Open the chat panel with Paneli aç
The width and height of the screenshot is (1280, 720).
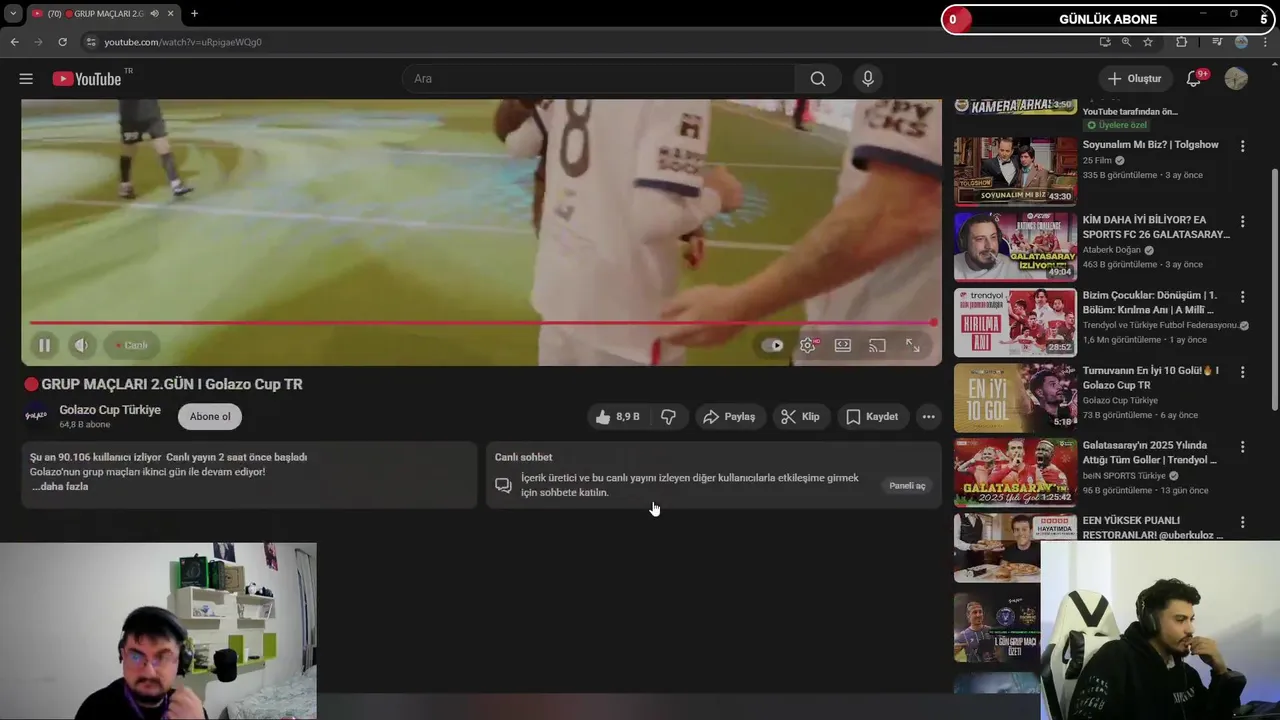pos(908,486)
